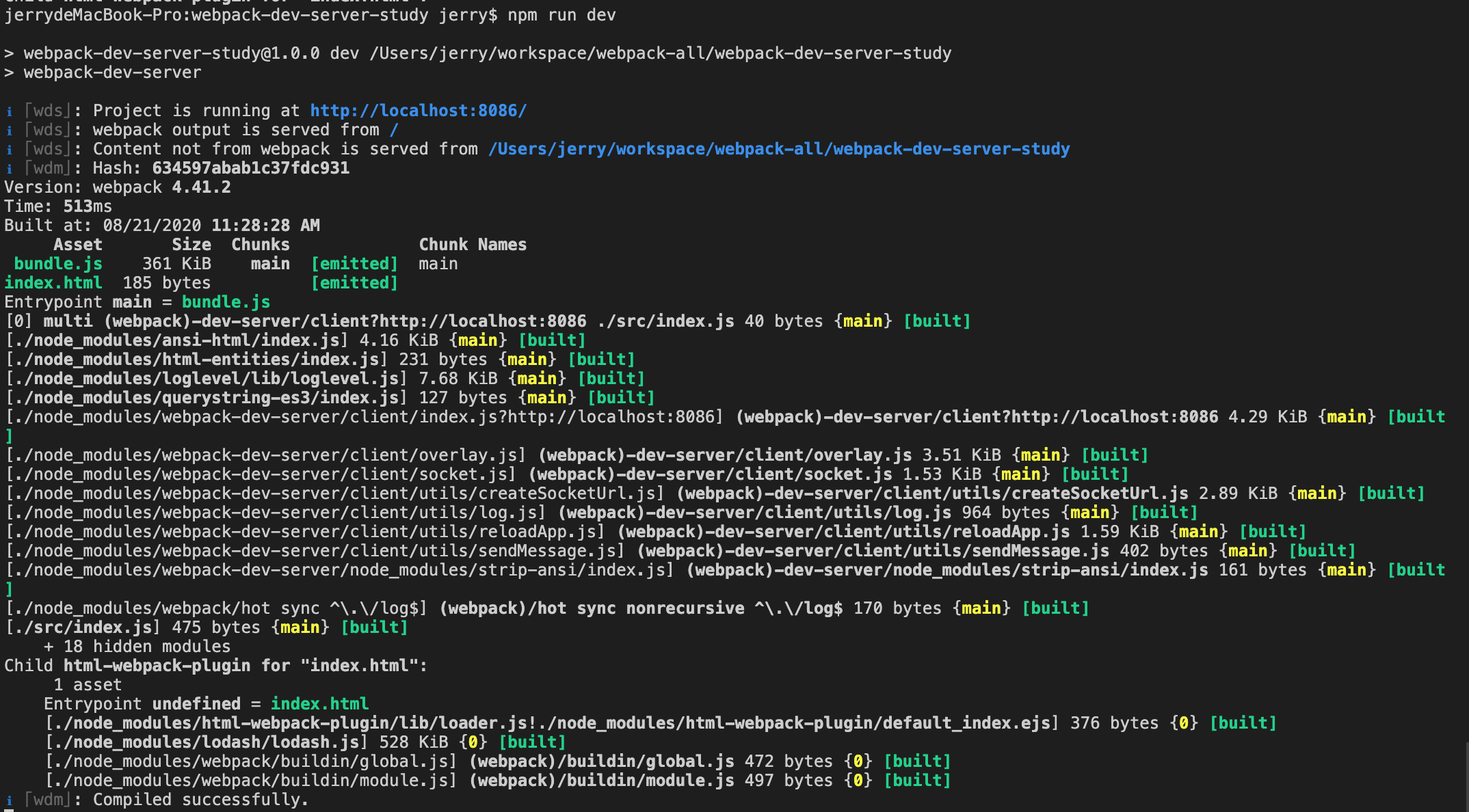Click the bracketed createSocketUrl.js module path
The width and height of the screenshot is (1469, 812).
pyautogui.click(x=334, y=493)
